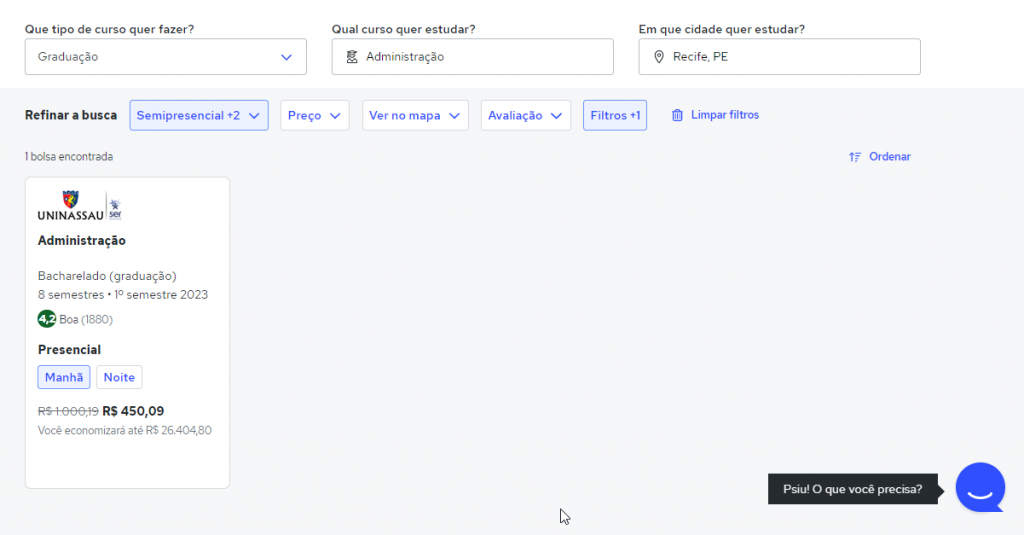
Task: Click the trash icon beside Limpar filtros
Action: coord(678,115)
